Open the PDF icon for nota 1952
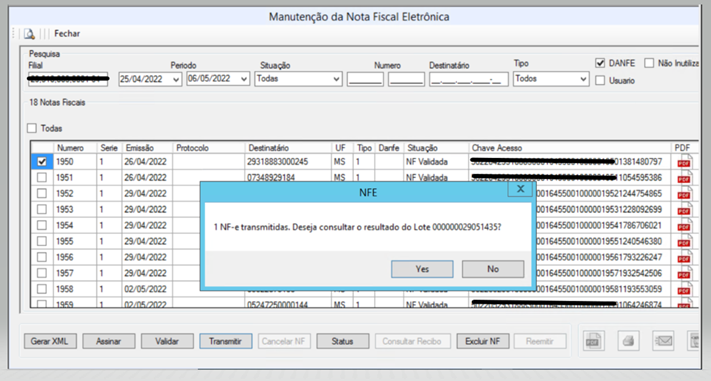Image resolution: width=711 pixels, height=381 pixels. click(x=683, y=194)
